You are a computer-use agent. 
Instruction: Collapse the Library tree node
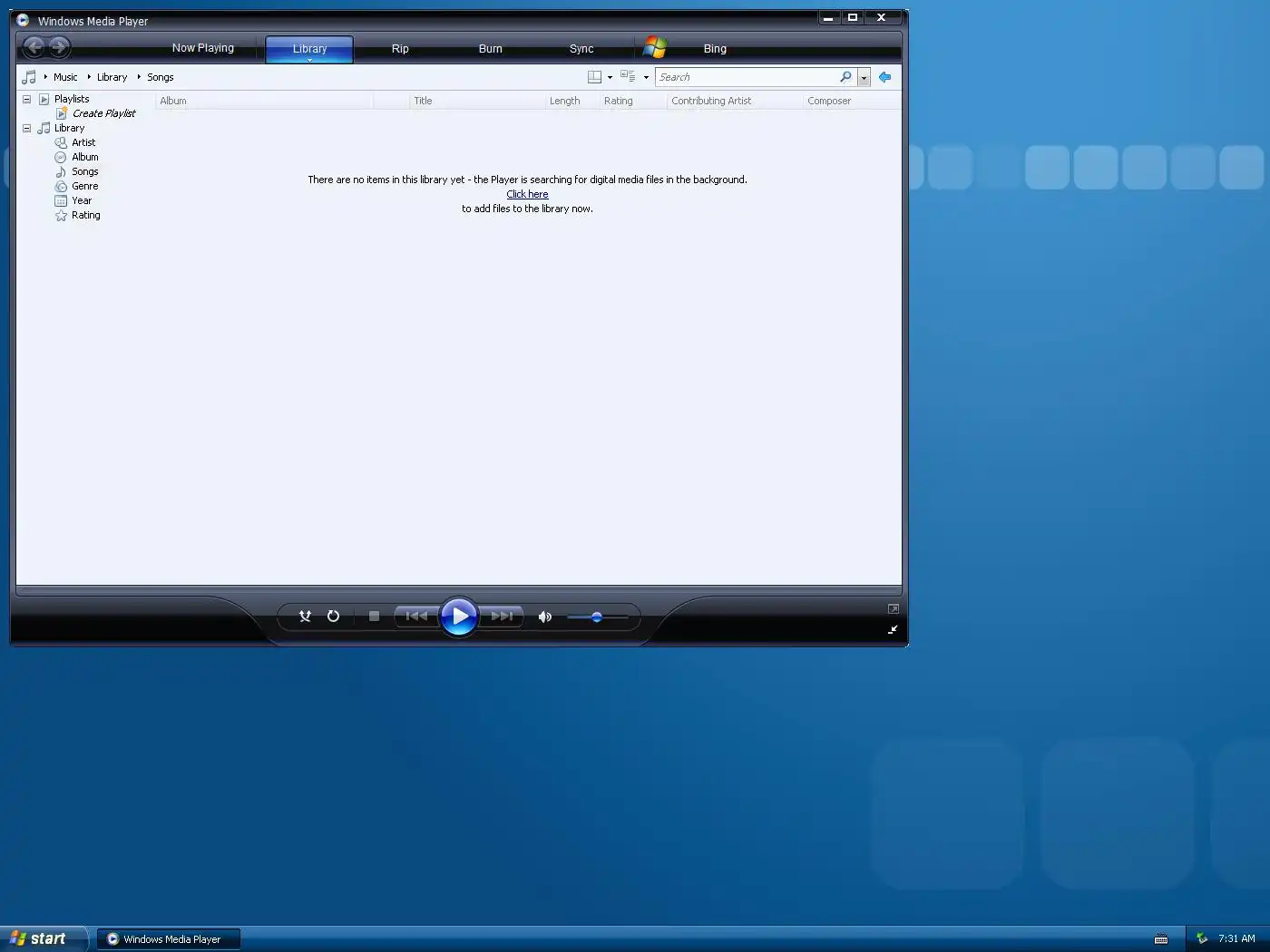26,128
